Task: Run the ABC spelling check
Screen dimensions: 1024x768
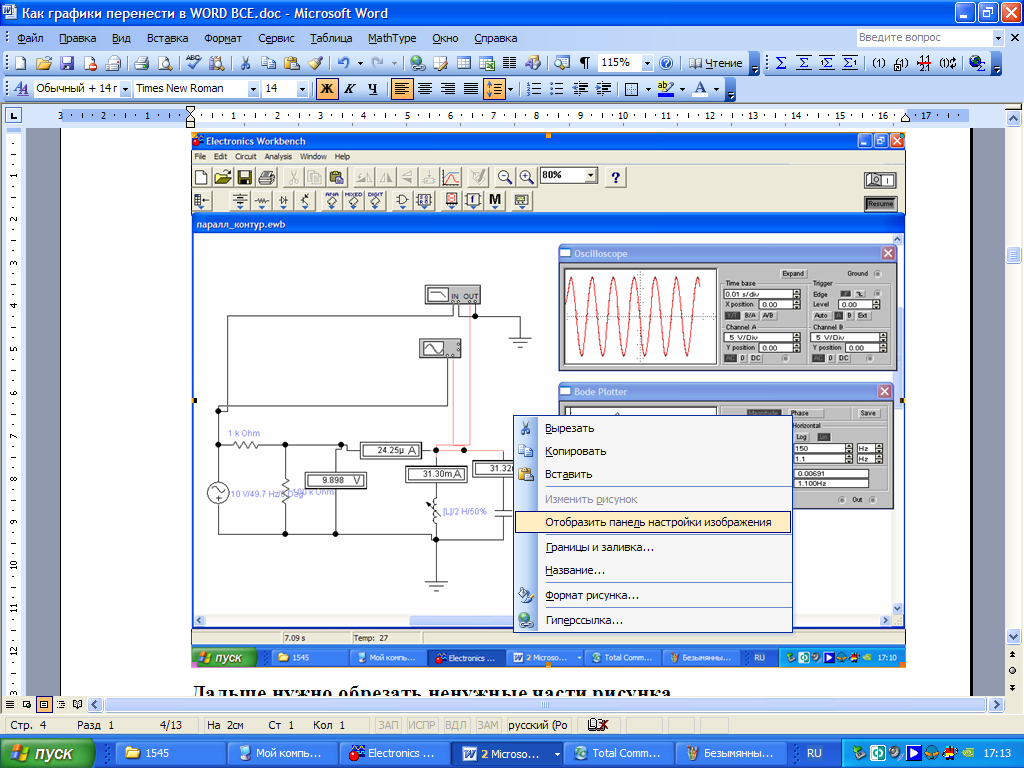Action: coord(193,63)
